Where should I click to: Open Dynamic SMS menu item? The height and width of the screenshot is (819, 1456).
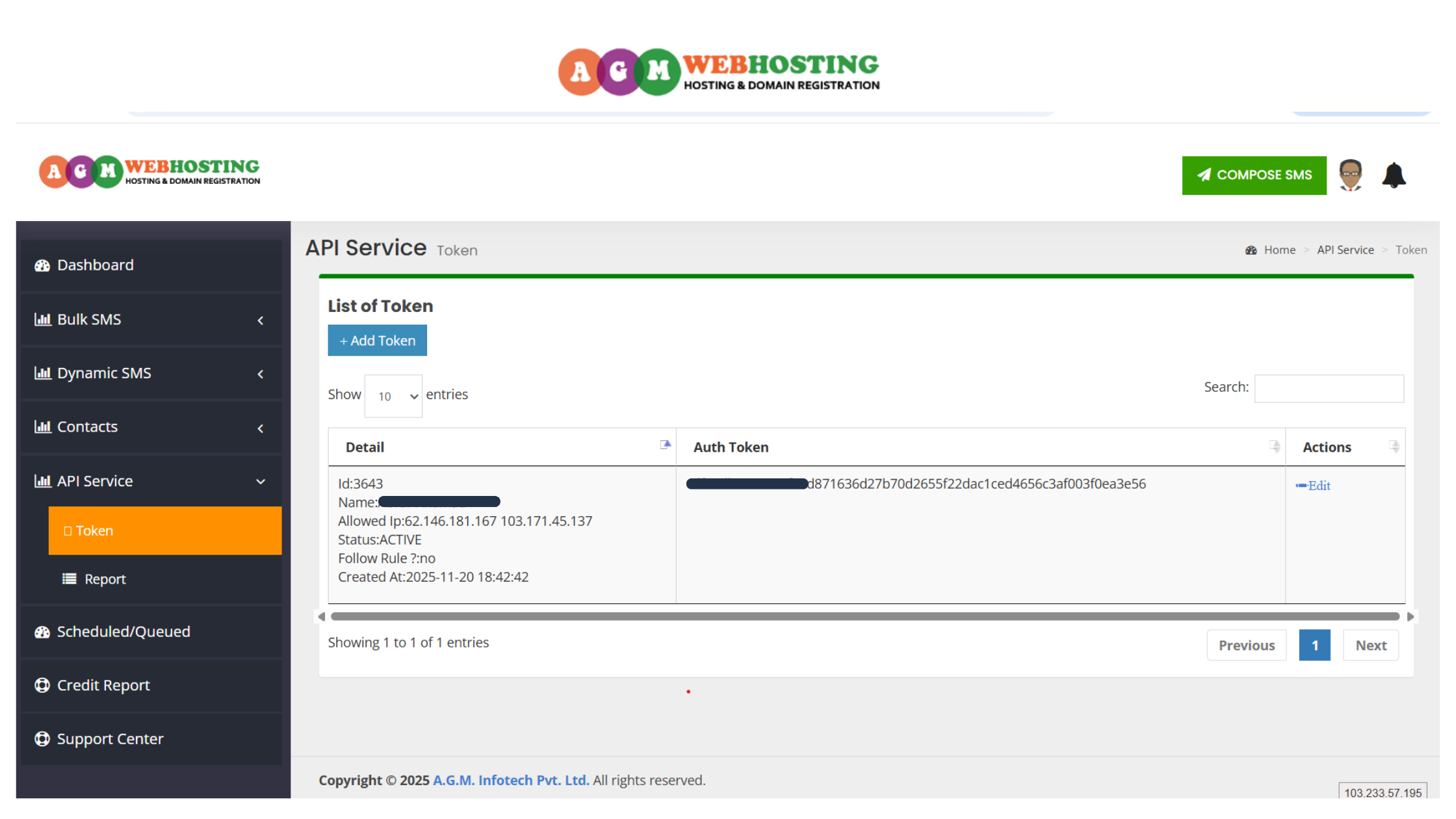104,373
